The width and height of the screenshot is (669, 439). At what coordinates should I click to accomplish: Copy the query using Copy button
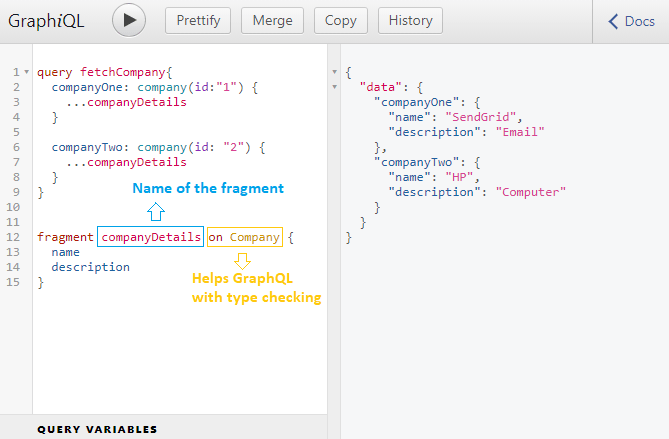click(x=340, y=20)
